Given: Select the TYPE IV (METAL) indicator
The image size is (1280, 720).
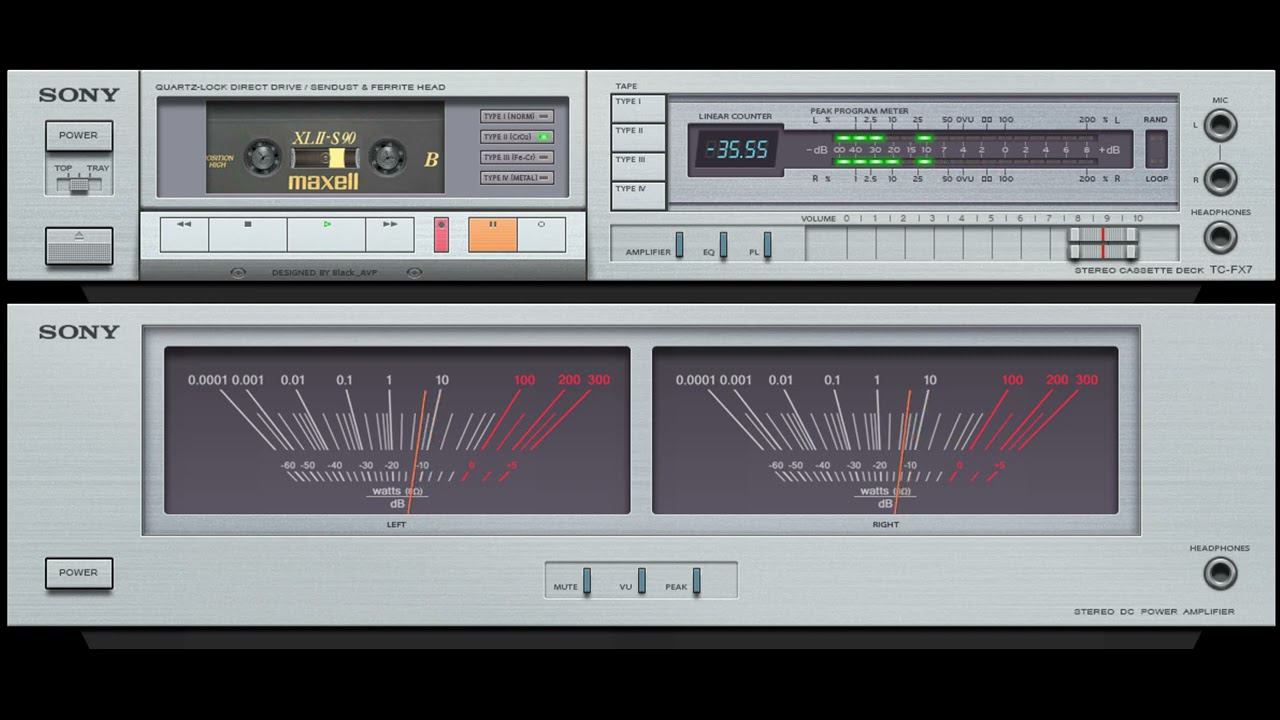Looking at the screenshot, I should (517, 178).
